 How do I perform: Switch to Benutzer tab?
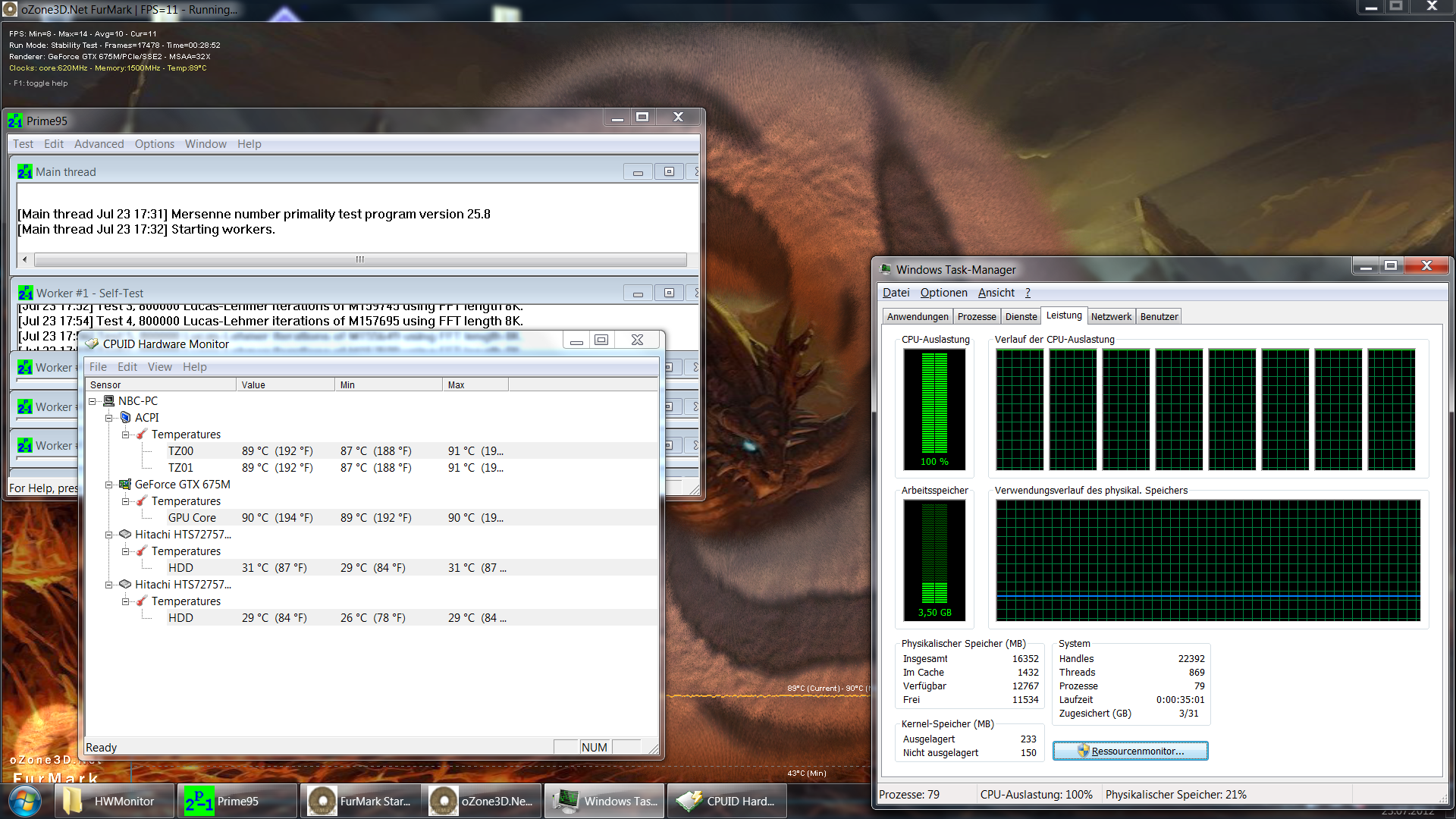(x=1159, y=317)
